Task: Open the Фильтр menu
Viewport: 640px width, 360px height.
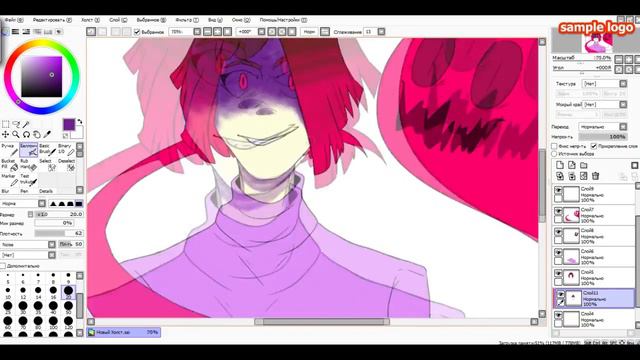Action: pos(187,20)
